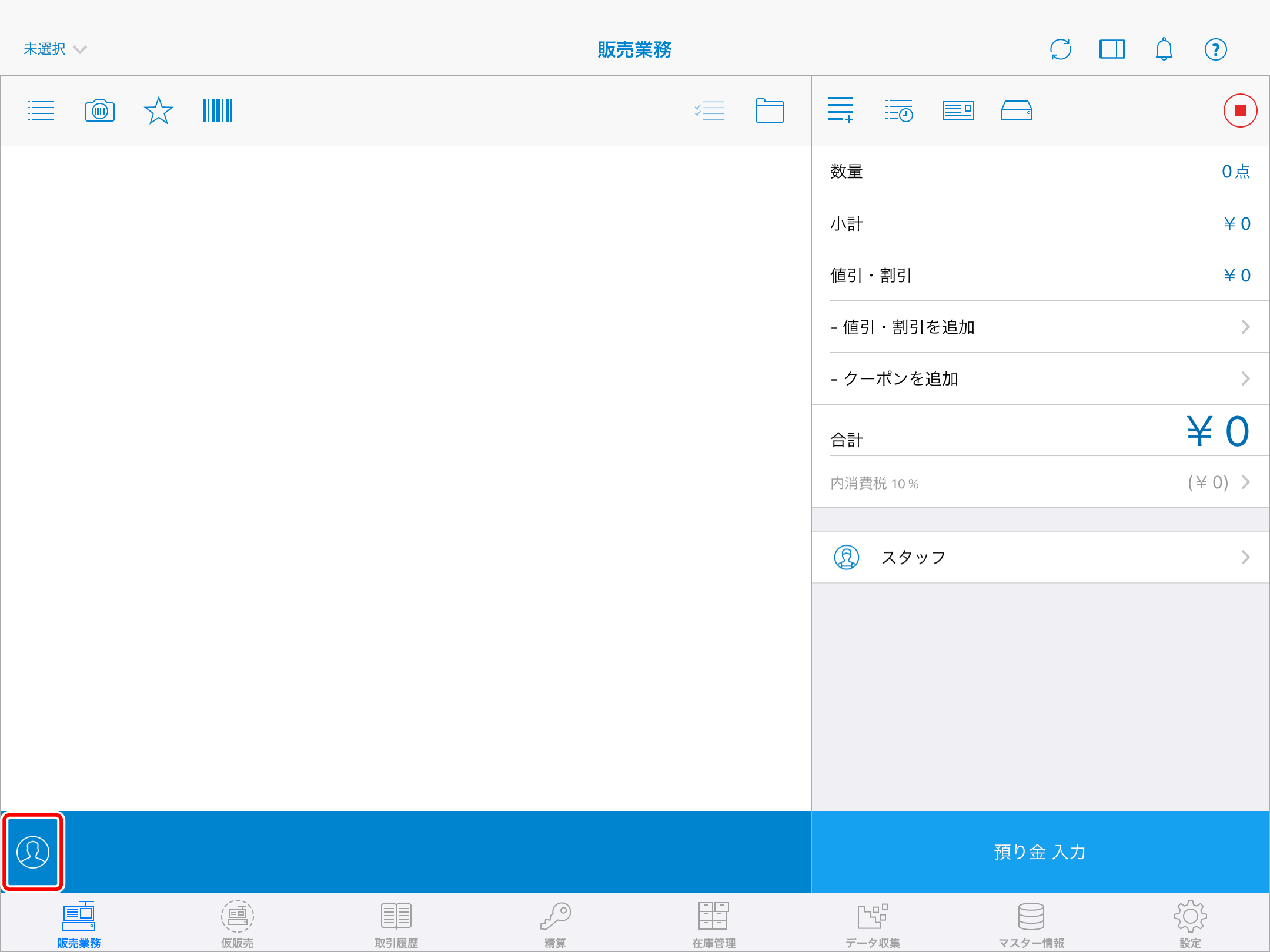Open 在庫管理 tab
The image size is (1270, 952).
click(x=714, y=924)
